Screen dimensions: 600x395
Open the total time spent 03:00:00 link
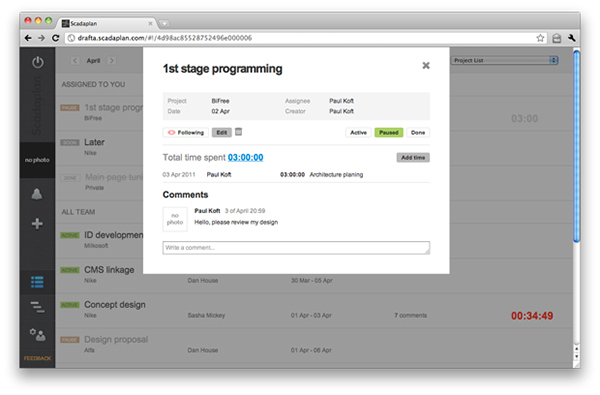click(x=246, y=157)
